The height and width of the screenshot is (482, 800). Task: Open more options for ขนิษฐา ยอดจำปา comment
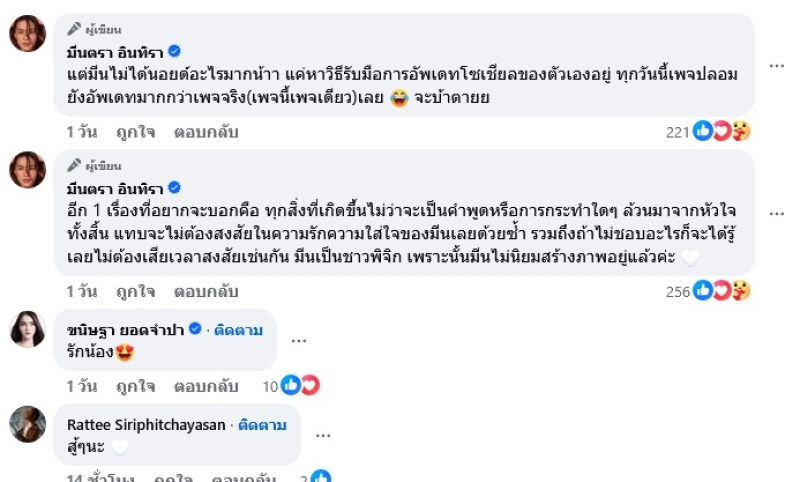click(x=299, y=340)
